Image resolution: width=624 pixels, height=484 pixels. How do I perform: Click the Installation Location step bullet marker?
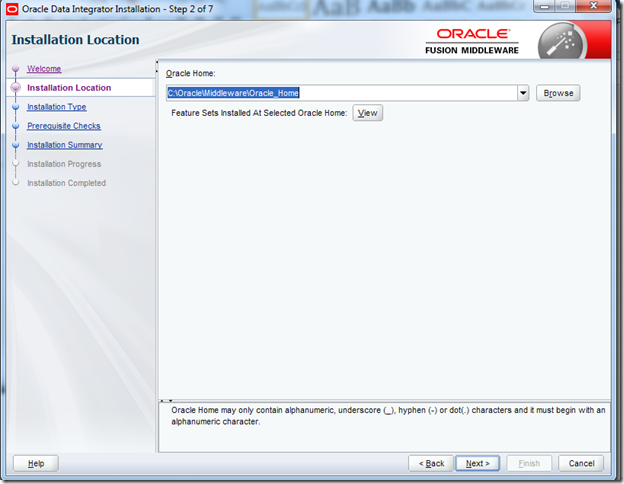16,88
